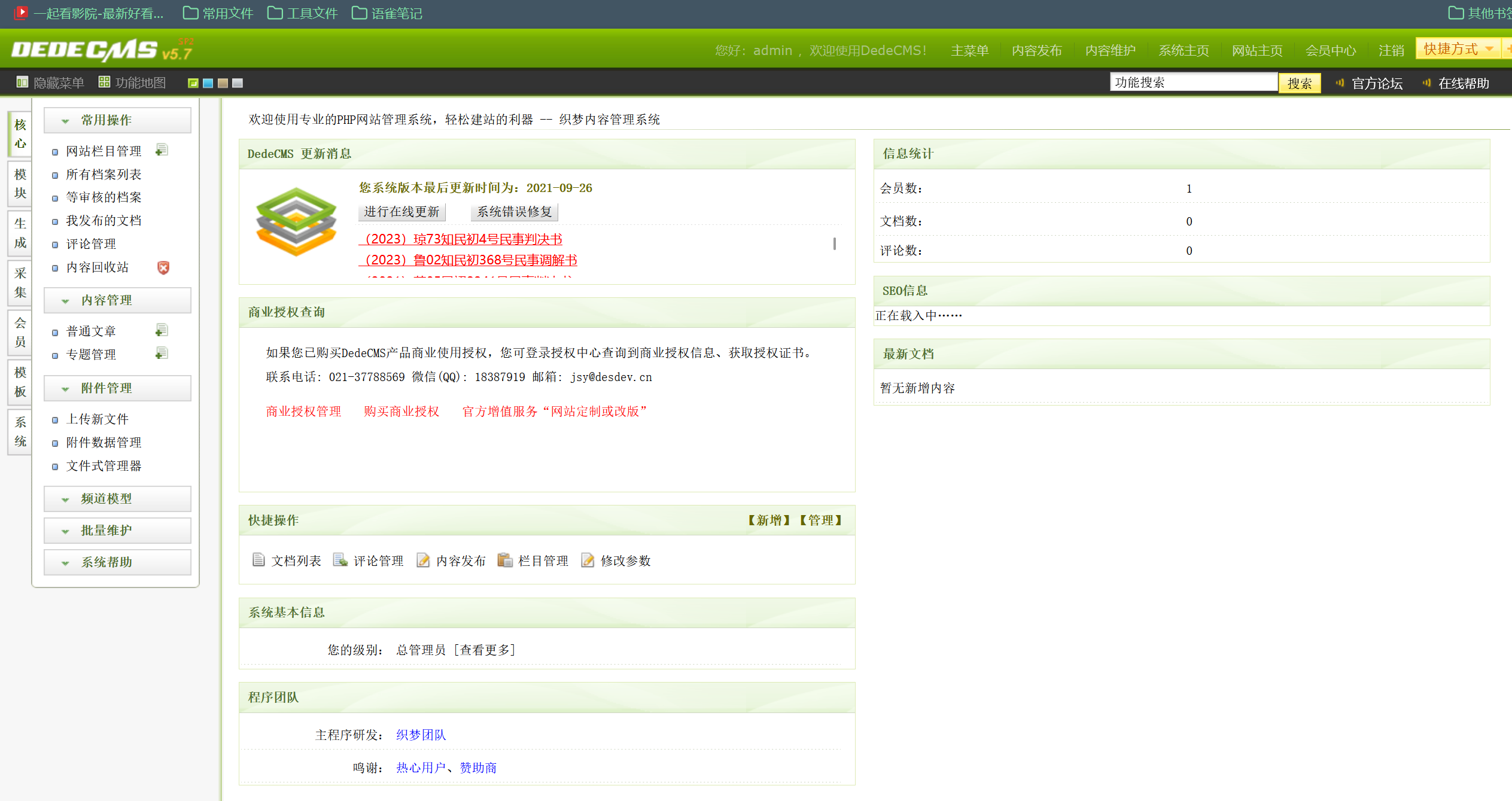Open 上传新文件 in sidebar
This screenshot has height=801, width=1512.
(x=97, y=419)
